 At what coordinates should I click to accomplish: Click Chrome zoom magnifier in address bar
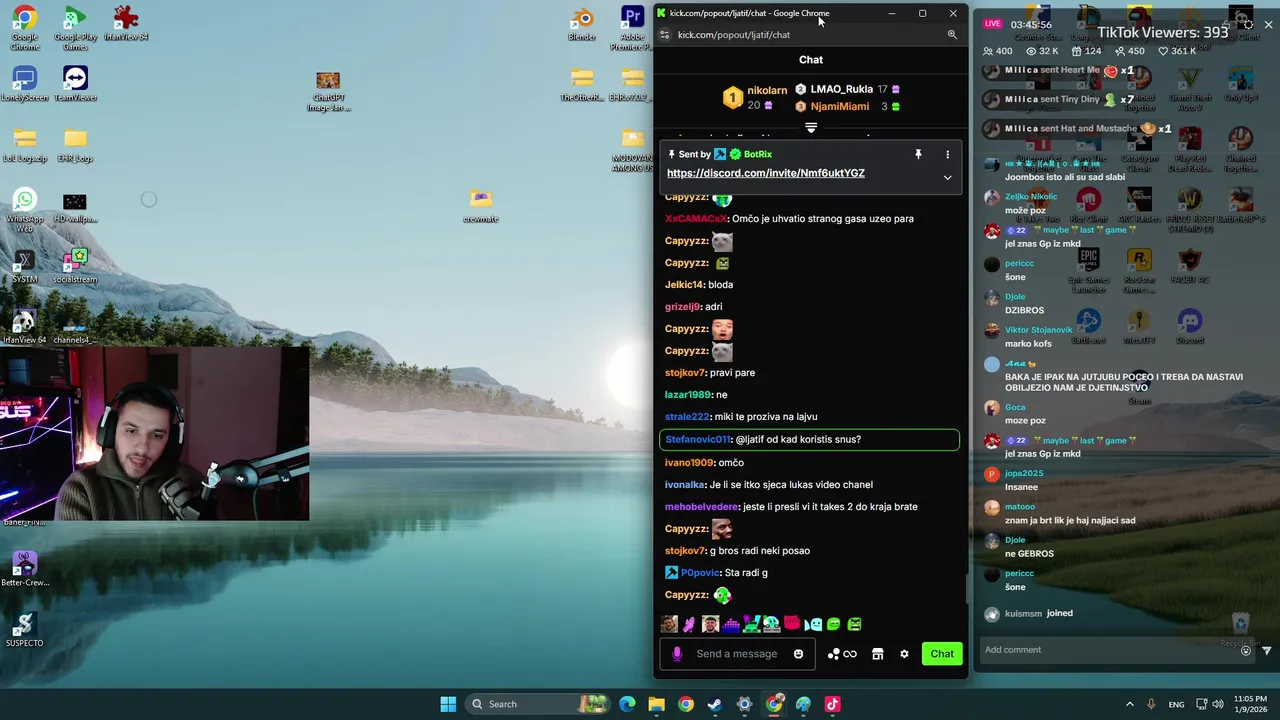point(952,35)
